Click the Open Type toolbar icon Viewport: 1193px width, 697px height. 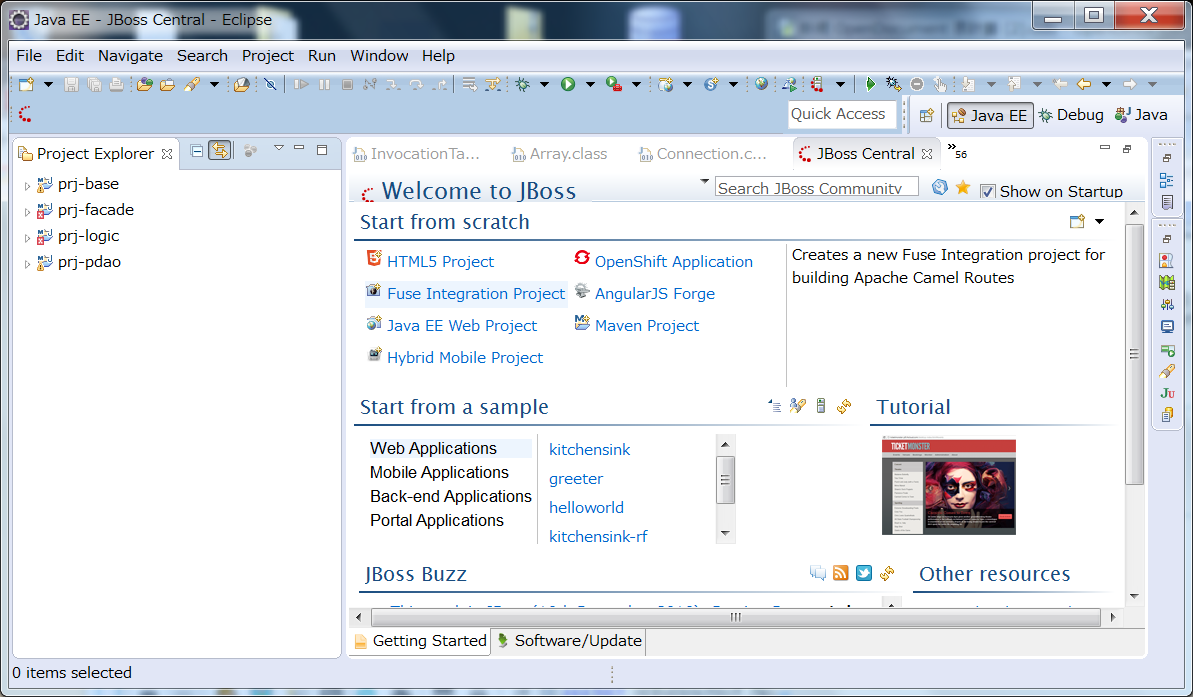[144, 84]
